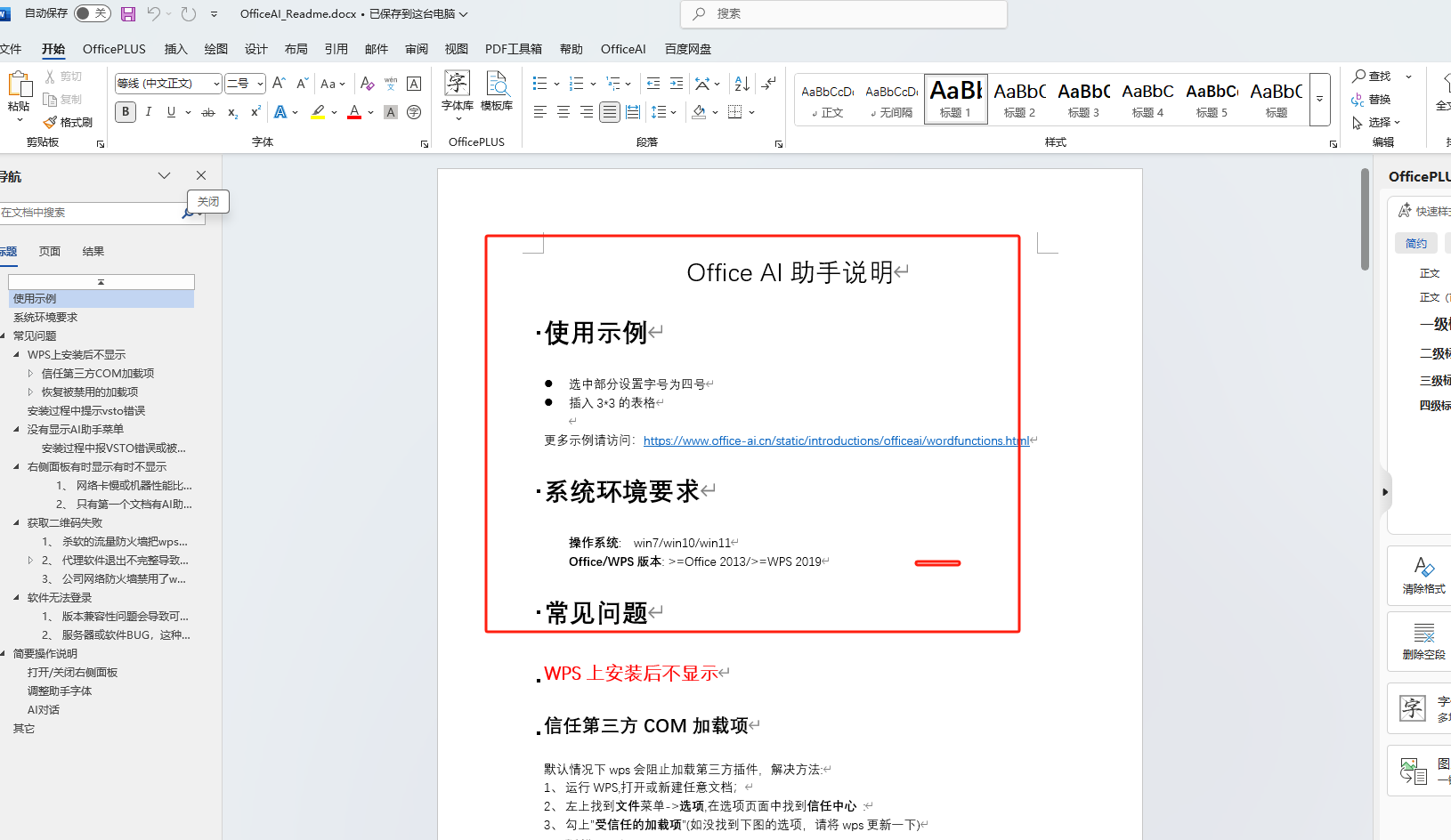This screenshot has height=840, width=1451.
Task: Click 删除空段 in OfficePLUS pane
Action: click(x=1423, y=642)
